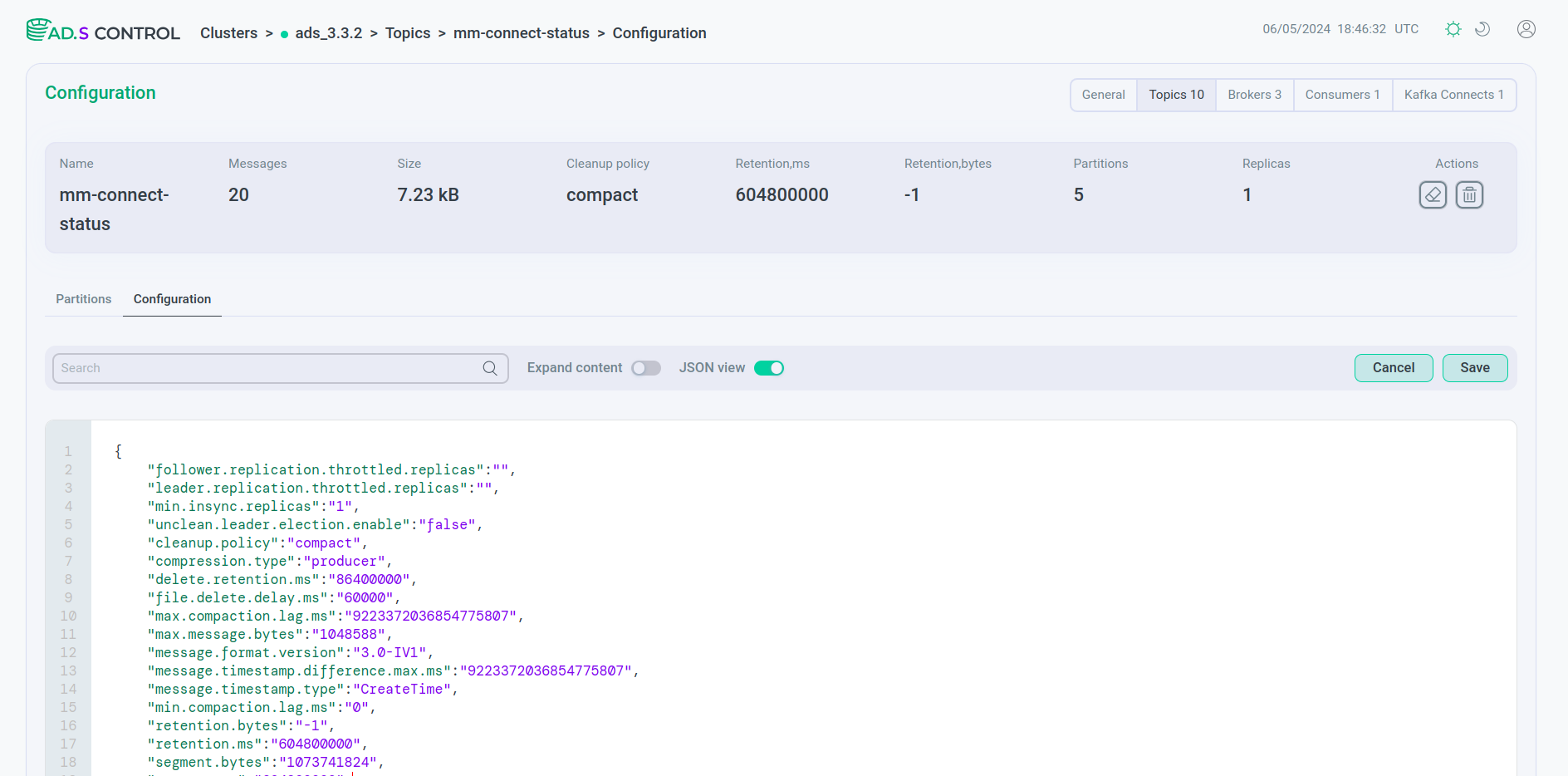Open the Brokers 3 tab
Image resolution: width=1568 pixels, height=776 pixels.
coord(1254,95)
